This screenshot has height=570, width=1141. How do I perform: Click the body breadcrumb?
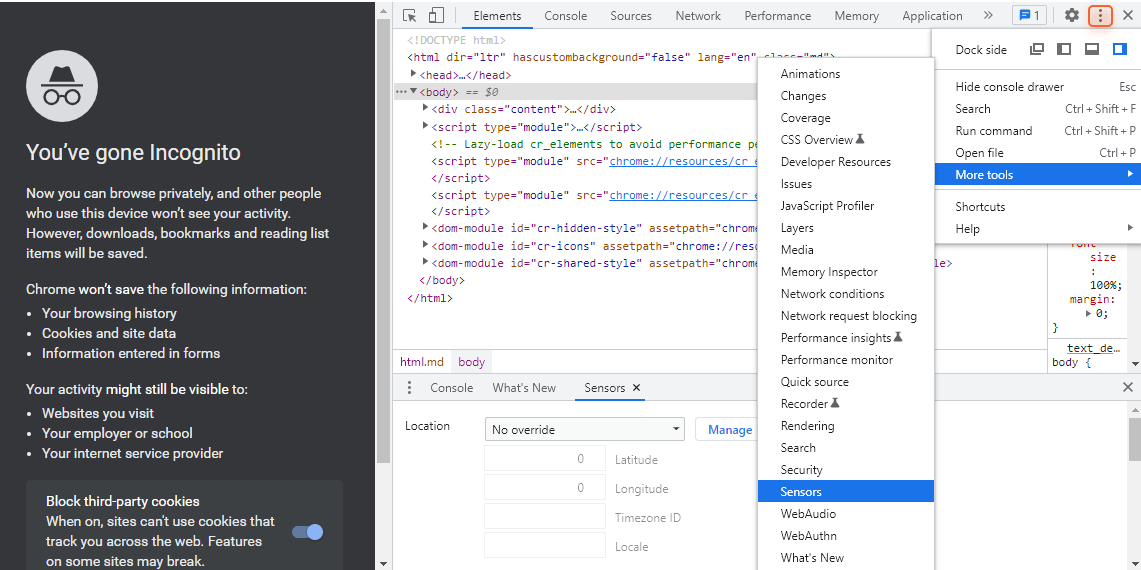click(x=472, y=362)
